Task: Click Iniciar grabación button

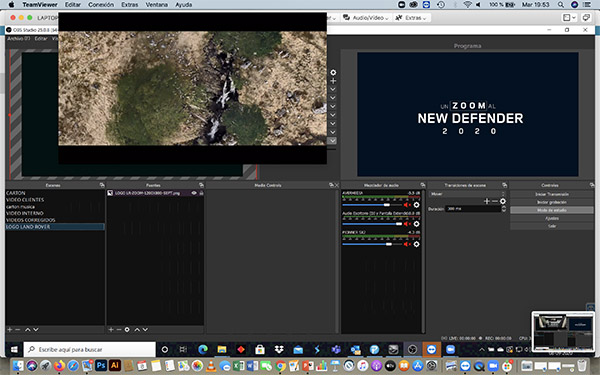Action: tap(552, 202)
